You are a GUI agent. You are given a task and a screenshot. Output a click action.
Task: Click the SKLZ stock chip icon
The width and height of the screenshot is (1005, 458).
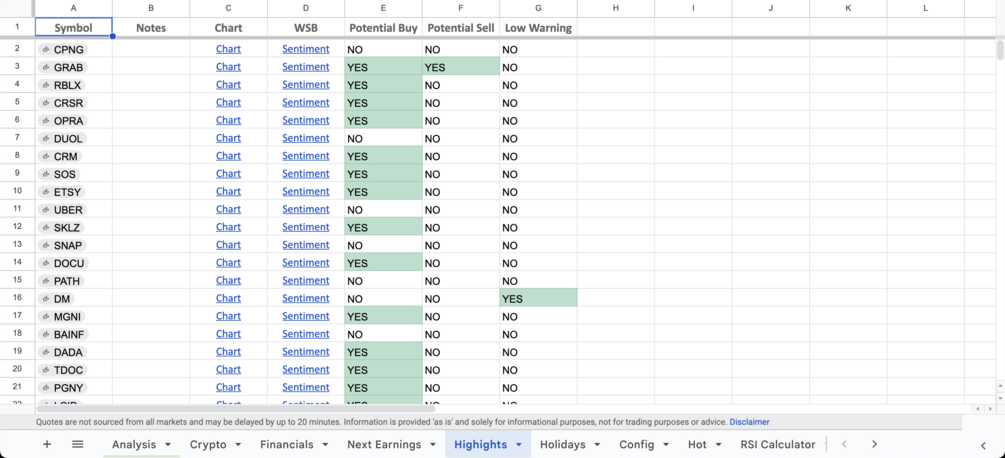pos(46,227)
